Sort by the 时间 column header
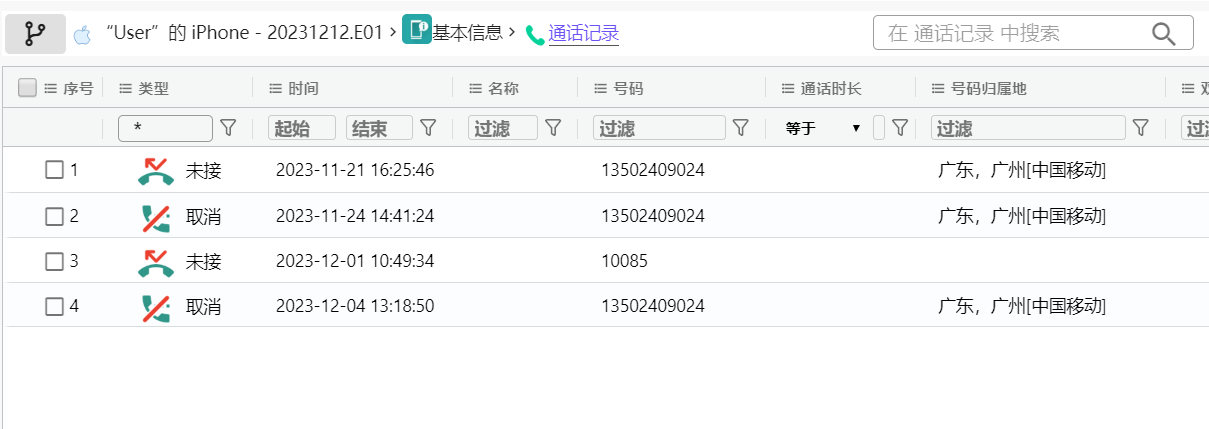Image resolution: width=1209 pixels, height=429 pixels. [304, 89]
